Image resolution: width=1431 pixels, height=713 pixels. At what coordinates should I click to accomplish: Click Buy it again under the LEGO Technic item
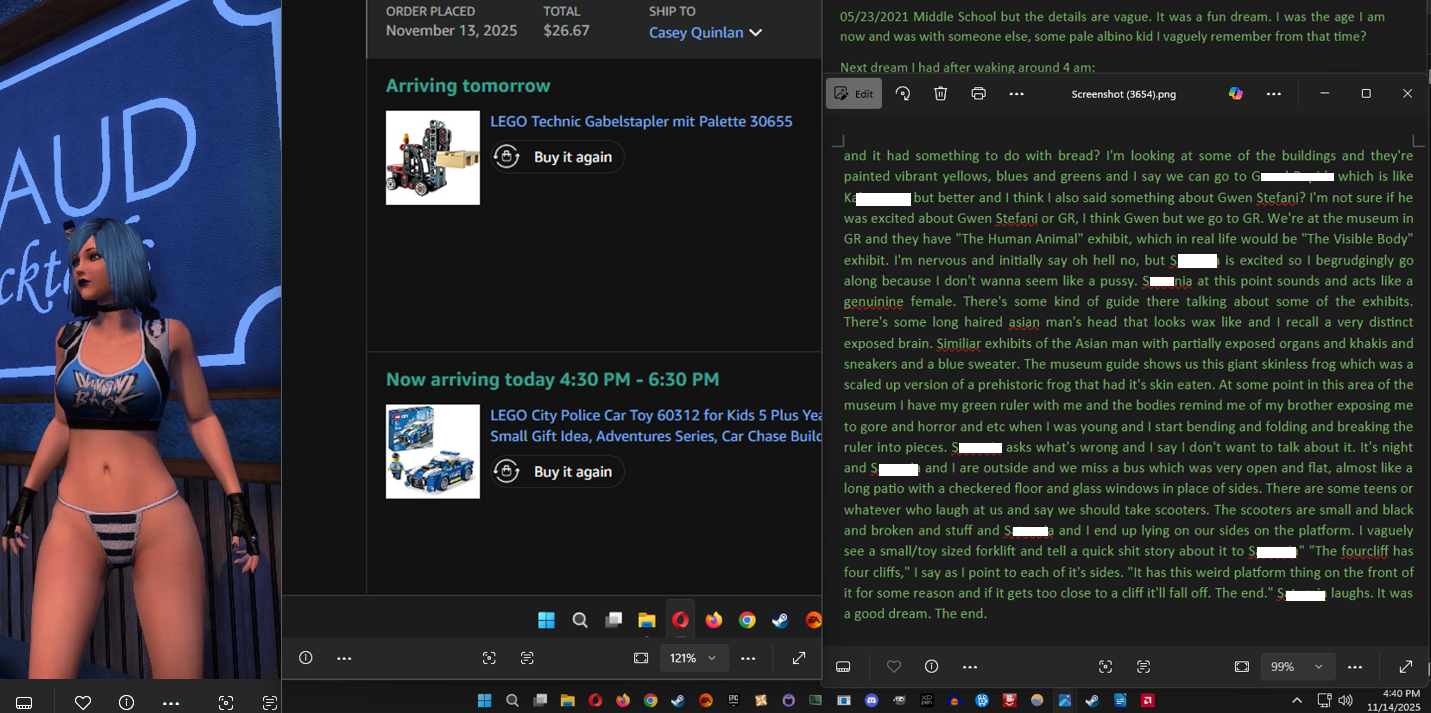(x=558, y=157)
